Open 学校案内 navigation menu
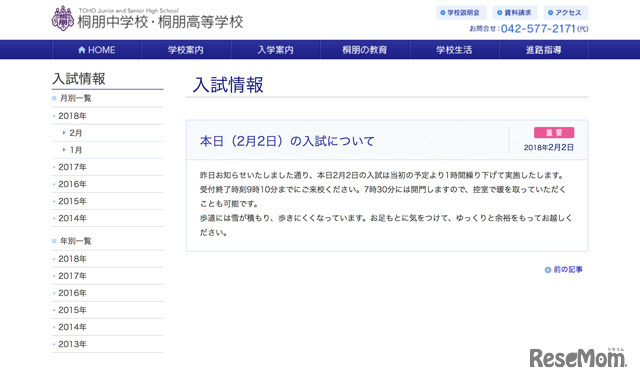The height and width of the screenshot is (381, 640). coord(186,50)
